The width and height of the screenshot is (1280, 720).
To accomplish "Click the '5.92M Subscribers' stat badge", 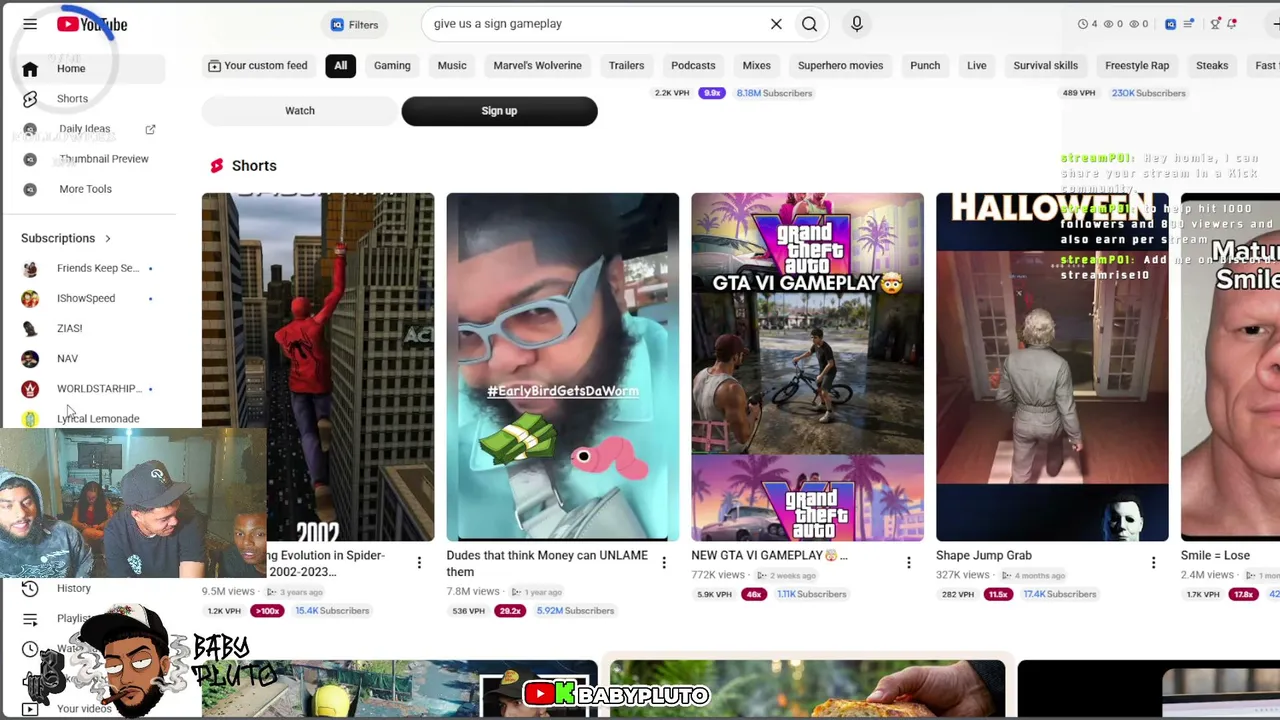I will point(575,611).
